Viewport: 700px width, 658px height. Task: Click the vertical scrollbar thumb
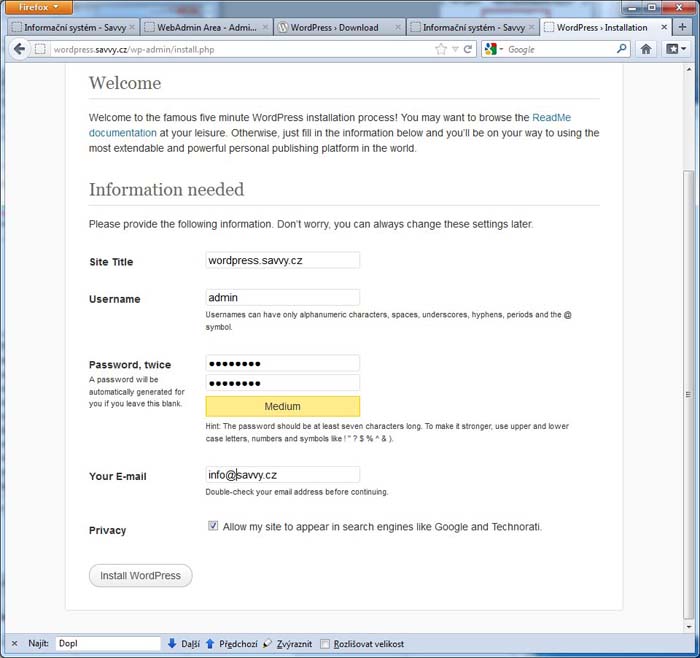point(688,394)
